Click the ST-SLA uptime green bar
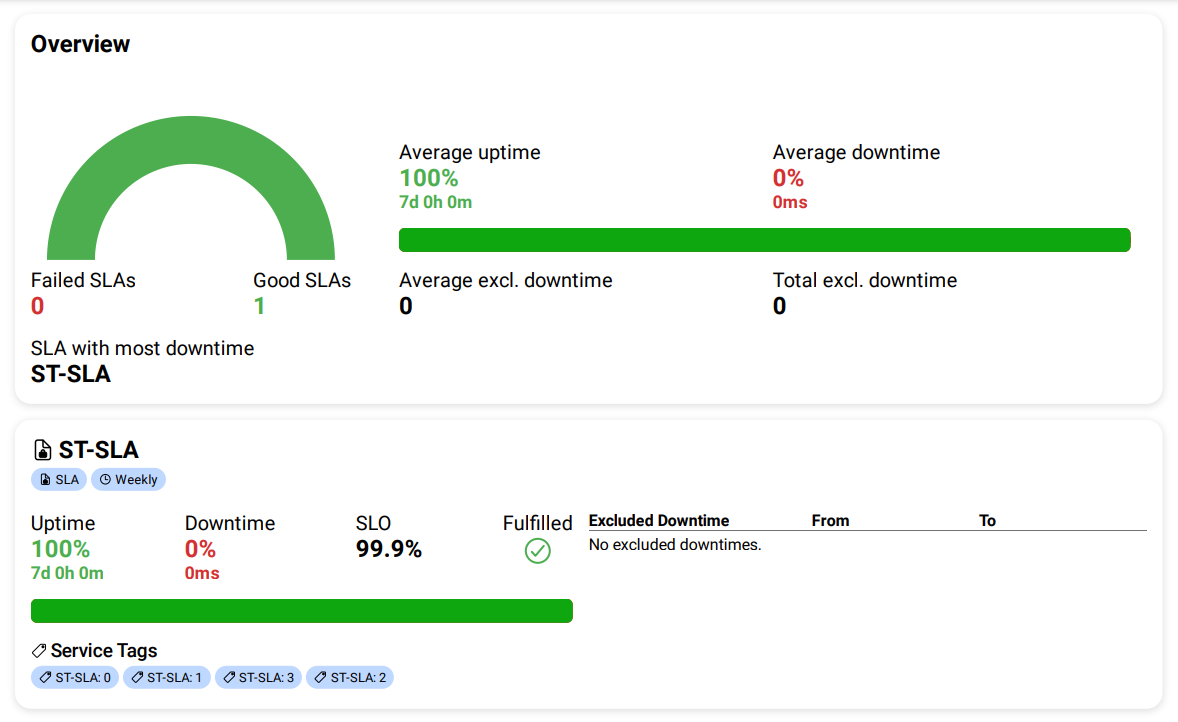This screenshot has width=1178, height=722. tap(301, 611)
